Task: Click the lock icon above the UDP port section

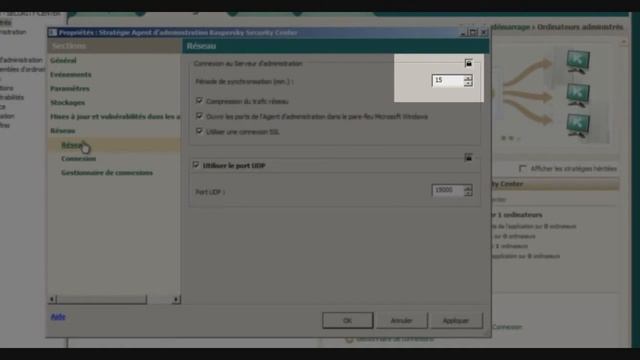Action: coord(468,158)
